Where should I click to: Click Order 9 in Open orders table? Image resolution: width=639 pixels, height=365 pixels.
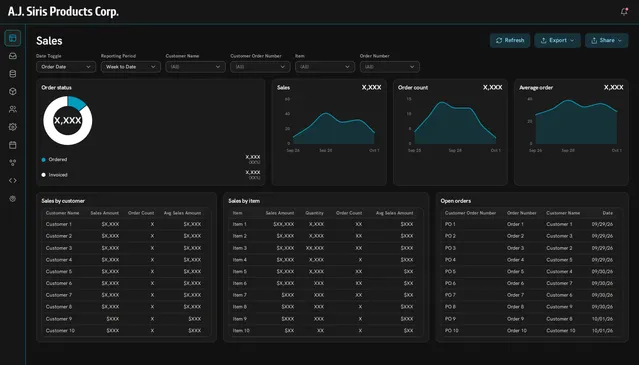516,319
